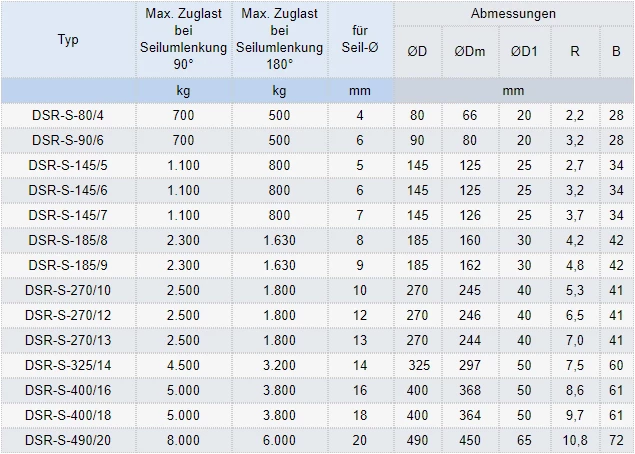Click the 10,8 radius value
635x454 pixels.
click(x=574, y=439)
